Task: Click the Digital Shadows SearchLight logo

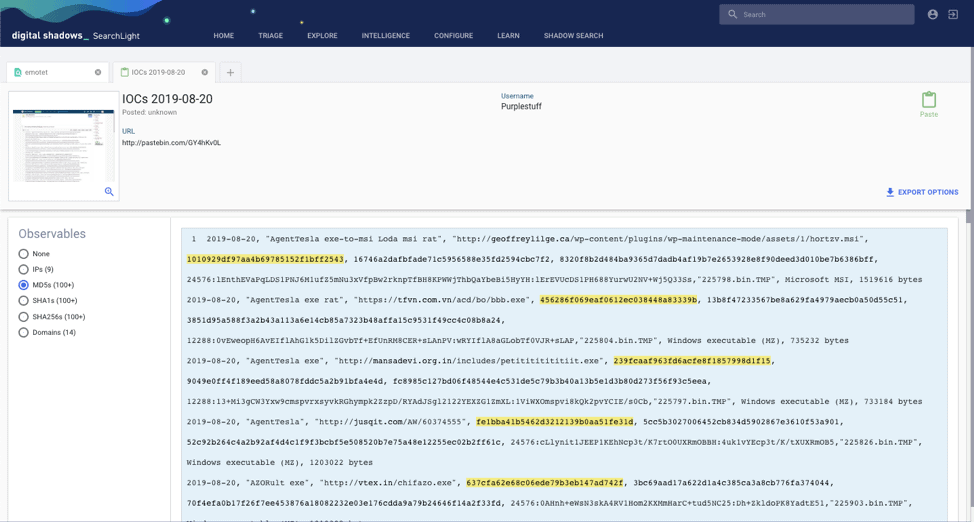Action: point(75,35)
